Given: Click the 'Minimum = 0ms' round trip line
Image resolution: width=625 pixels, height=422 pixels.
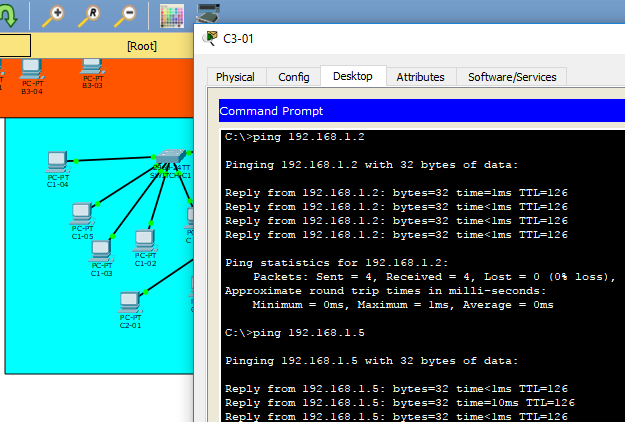Looking at the screenshot, I should click(403, 305).
